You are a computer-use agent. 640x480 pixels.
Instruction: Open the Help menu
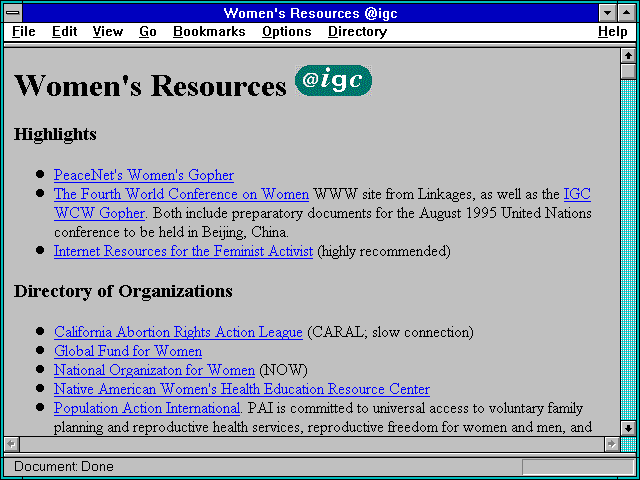point(613,32)
